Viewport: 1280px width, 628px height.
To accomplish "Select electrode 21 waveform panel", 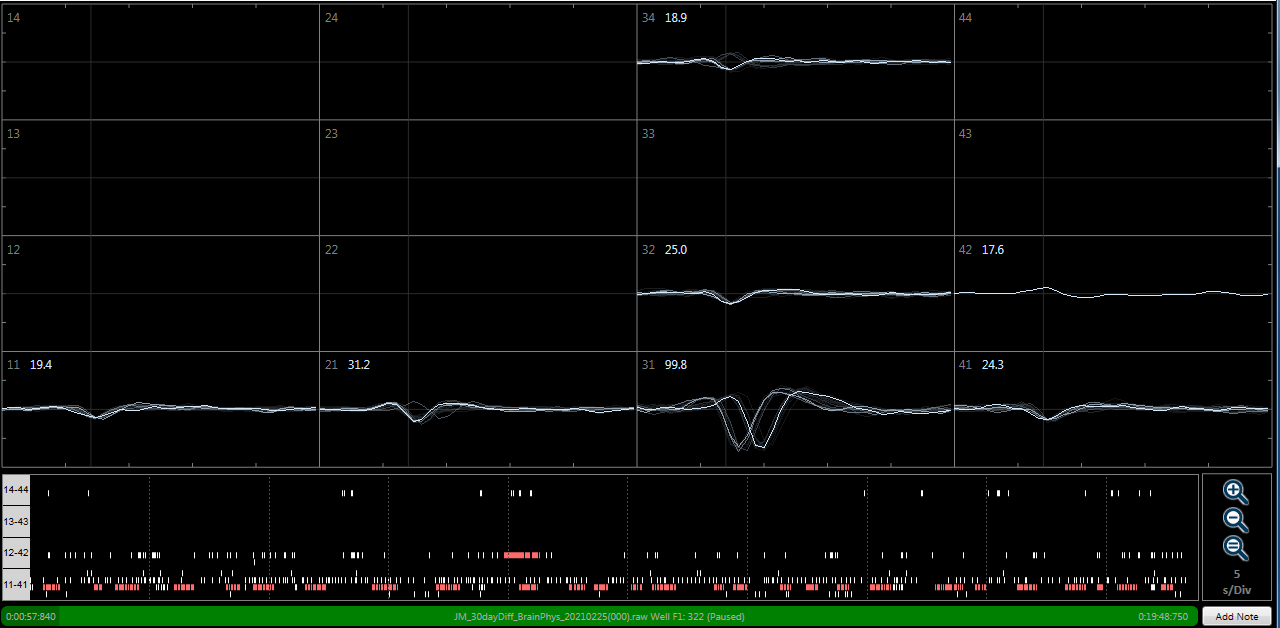I will click(x=478, y=409).
